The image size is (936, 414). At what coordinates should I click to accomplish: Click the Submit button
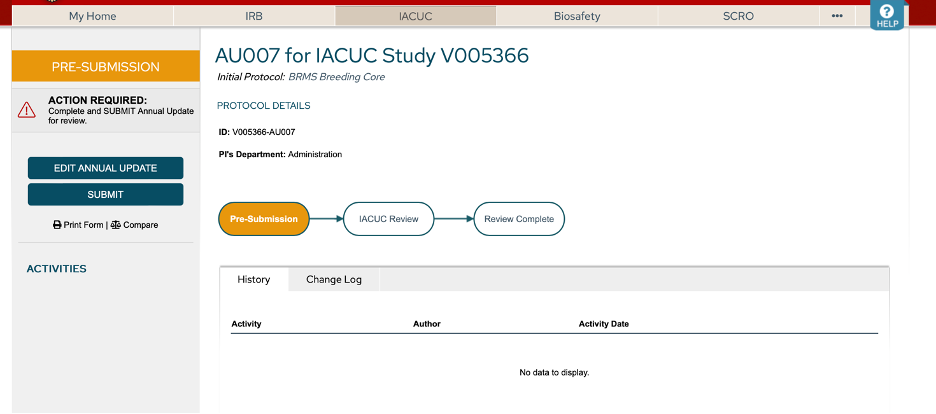[x=105, y=194]
